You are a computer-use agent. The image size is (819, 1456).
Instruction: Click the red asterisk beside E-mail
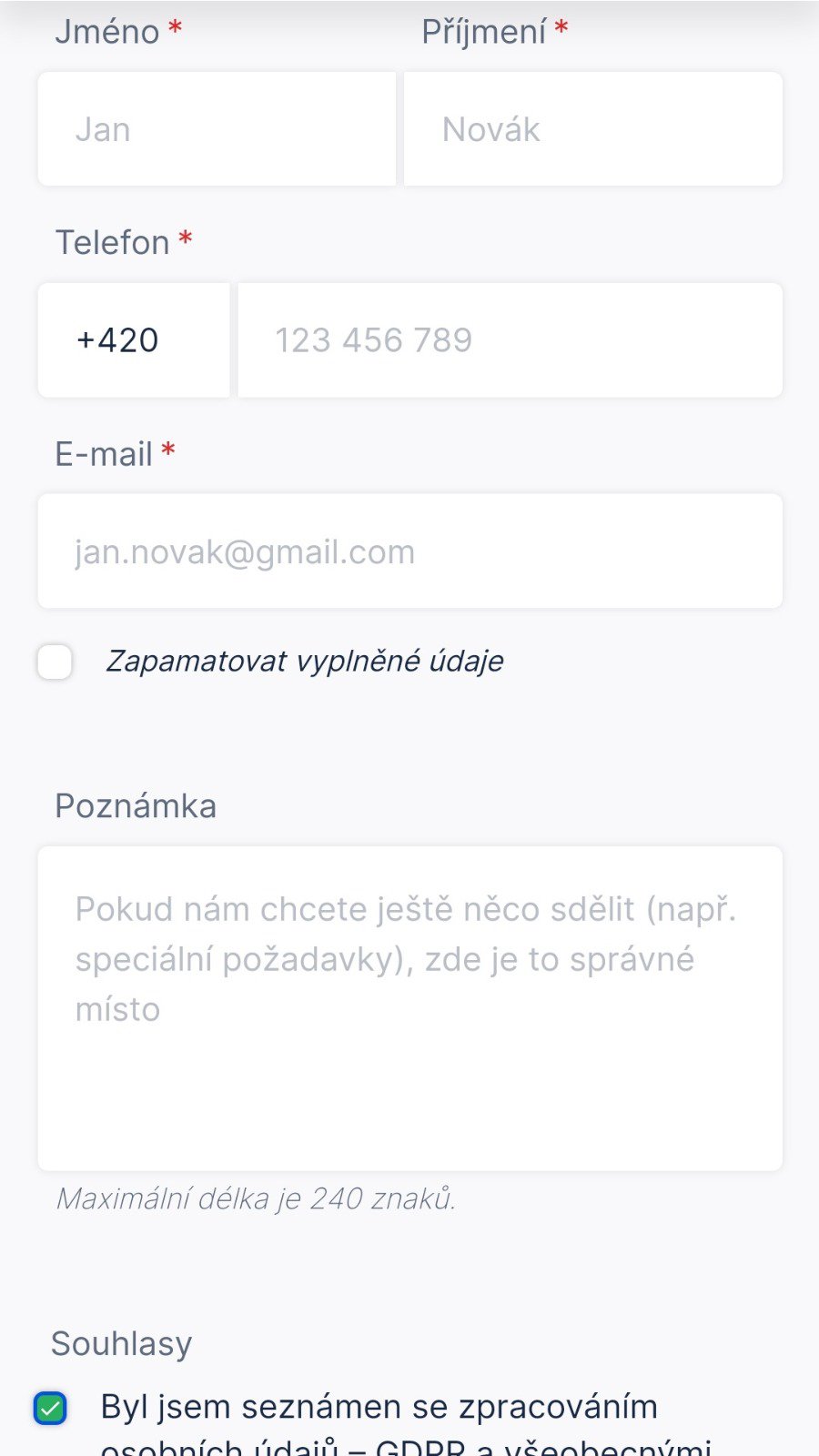168,450
